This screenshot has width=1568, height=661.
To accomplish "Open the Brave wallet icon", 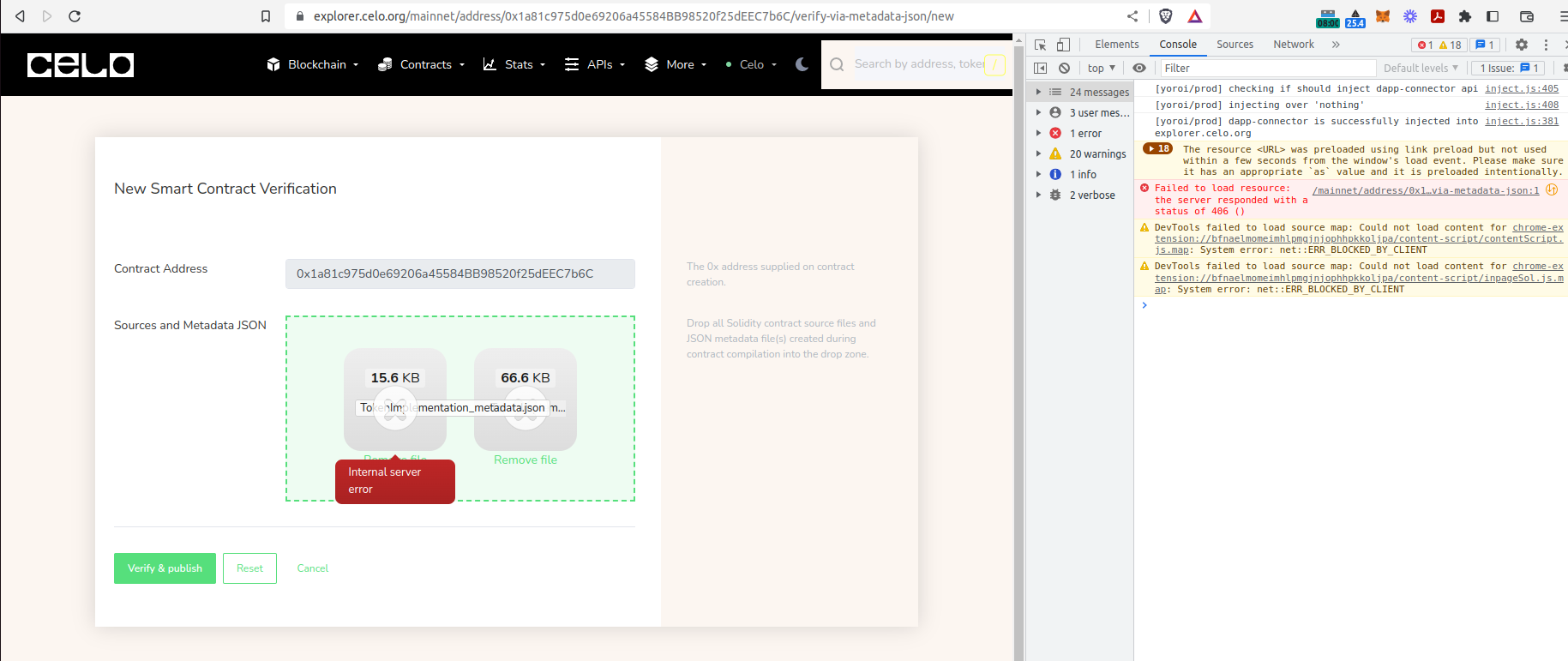I will (x=1527, y=16).
